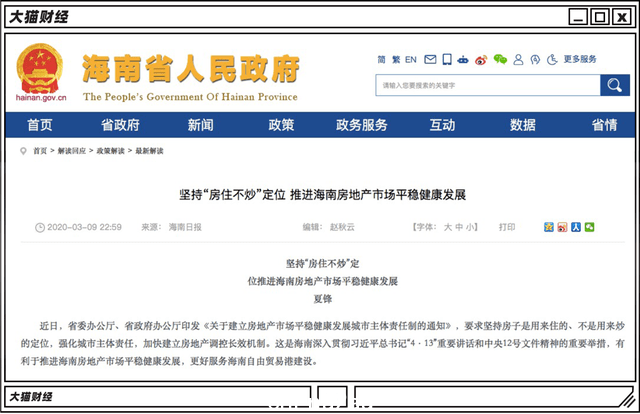This screenshot has height=414, width=640.
Task: Open the Weibo icon in header
Action: tap(481, 60)
